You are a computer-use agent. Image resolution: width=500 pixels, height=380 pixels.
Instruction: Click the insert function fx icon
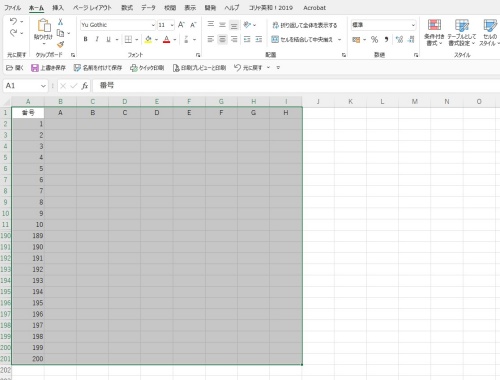click(x=85, y=86)
